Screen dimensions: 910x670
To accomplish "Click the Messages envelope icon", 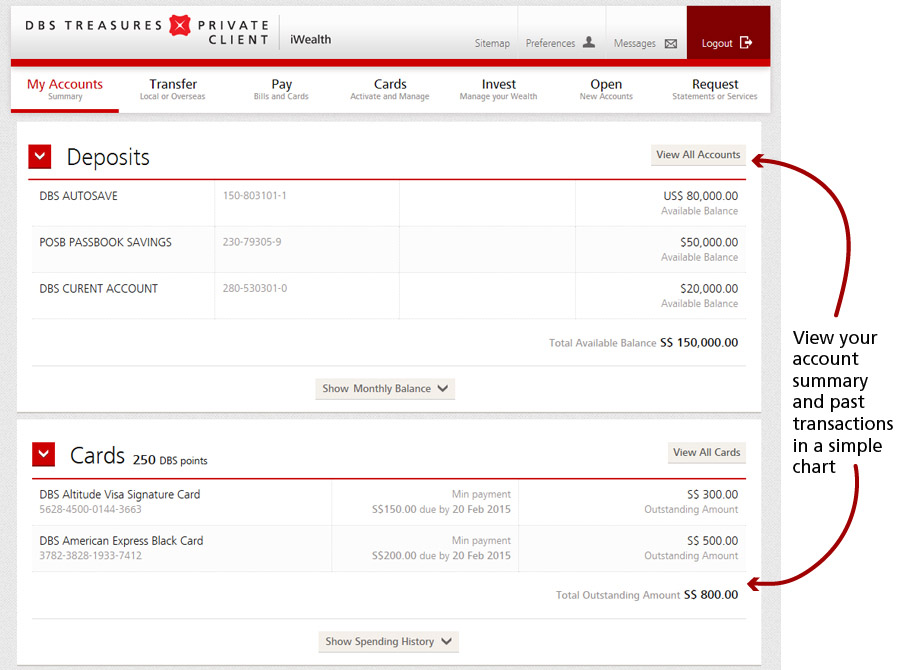I will point(671,44).
